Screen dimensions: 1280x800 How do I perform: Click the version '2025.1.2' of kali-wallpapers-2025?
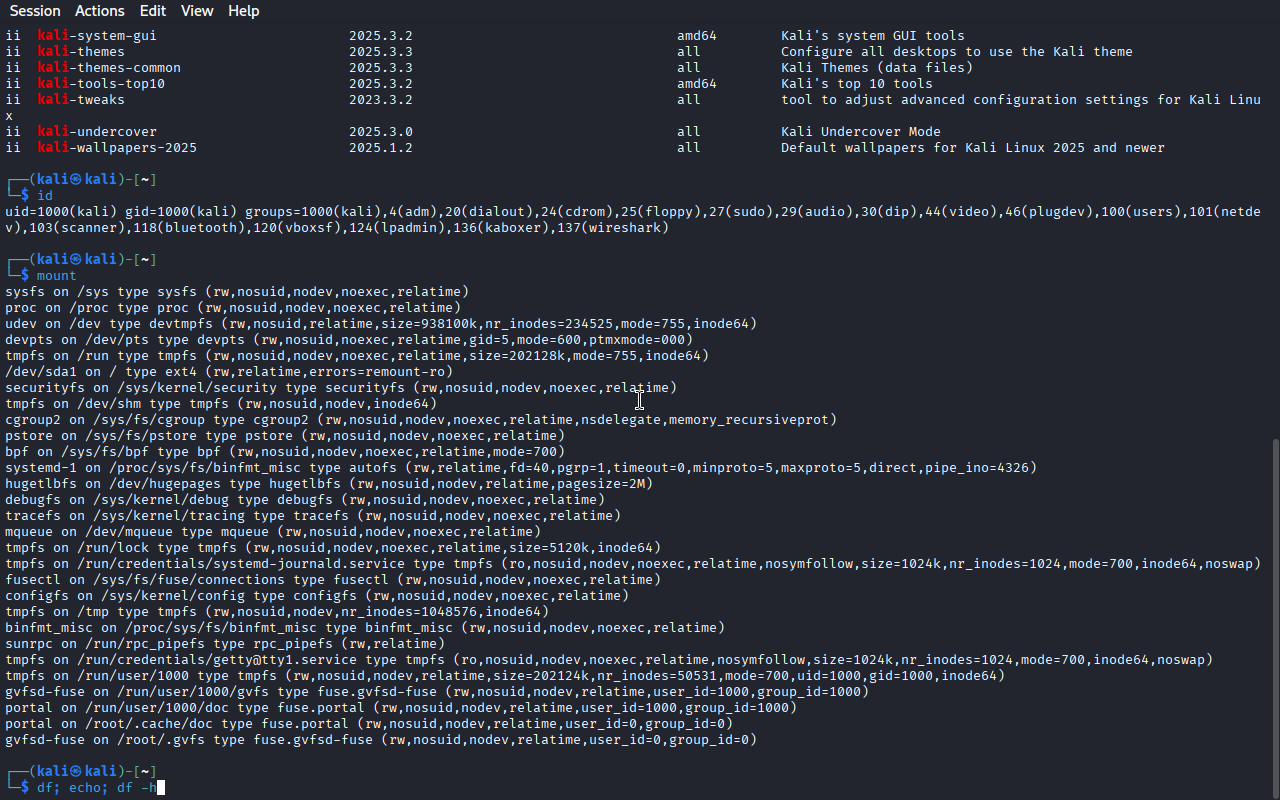point(381,148)
